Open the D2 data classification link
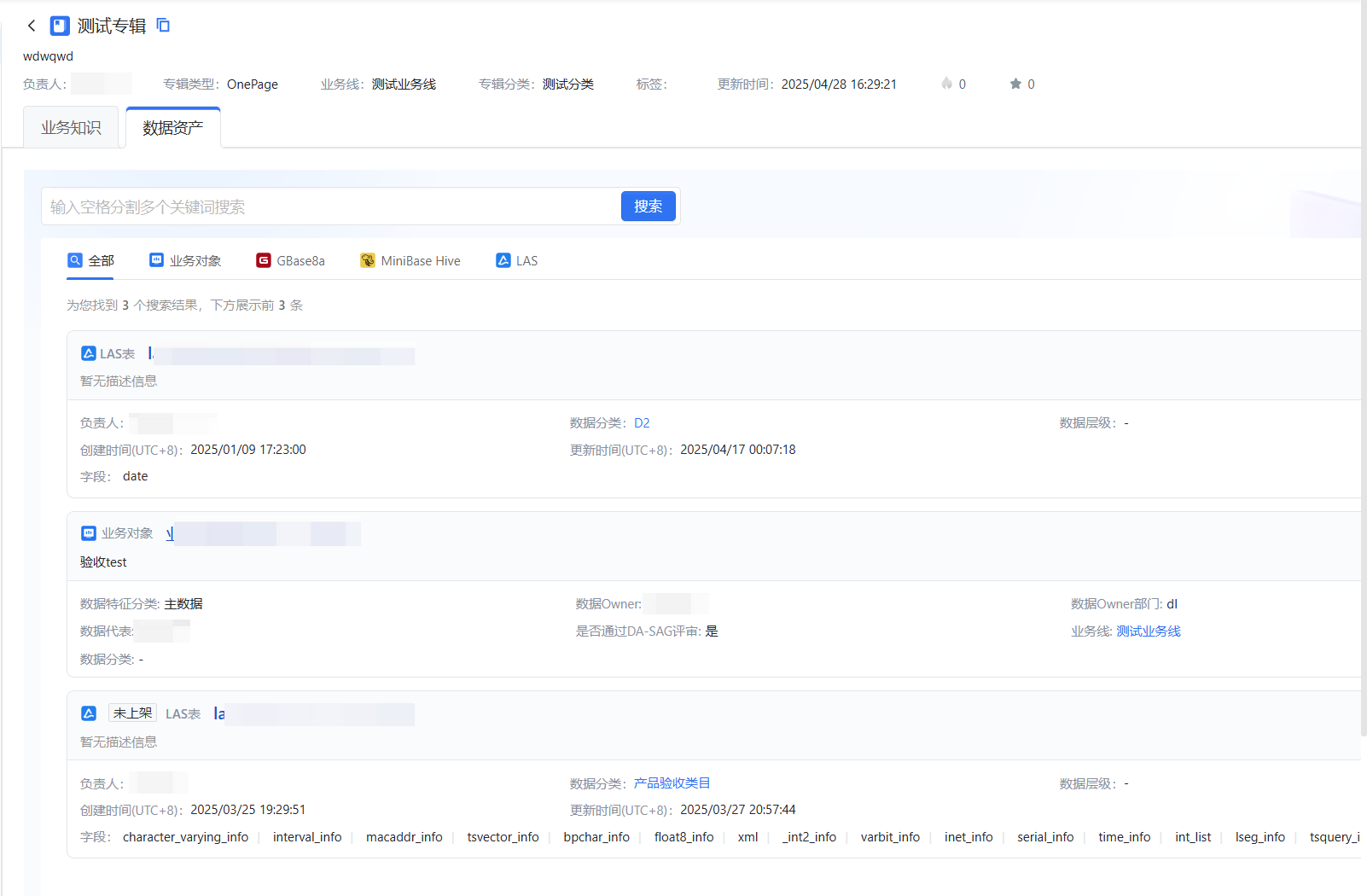The image size is (1367, 896). pos(642,423)
